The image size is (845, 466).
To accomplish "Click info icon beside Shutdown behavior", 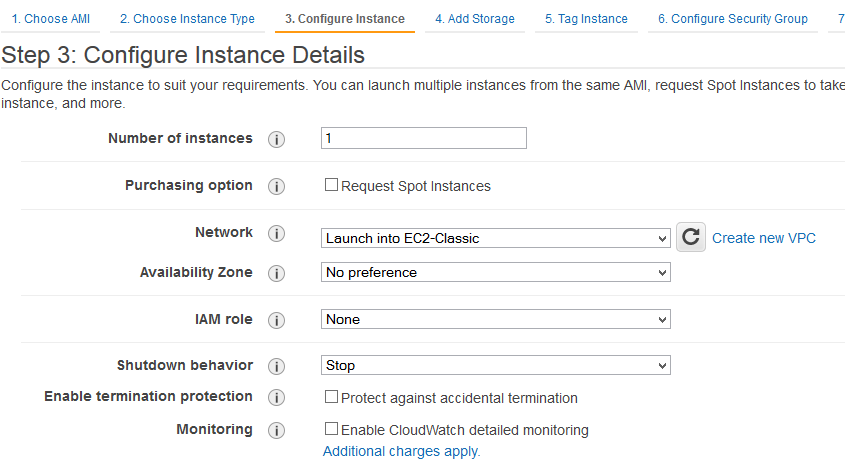I will coord(277,366).
